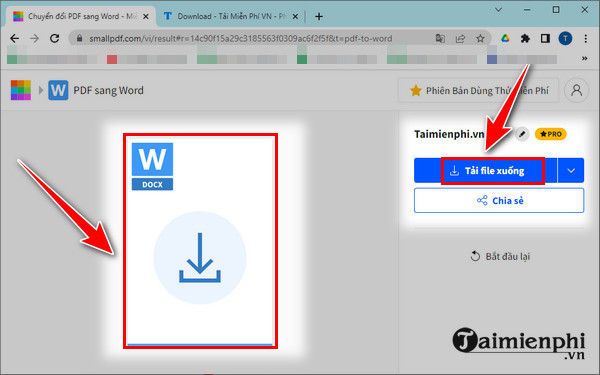This screenshot has width=600, height=375.
Task: Click the share page icon in address bar
Action: coord(460,38)
